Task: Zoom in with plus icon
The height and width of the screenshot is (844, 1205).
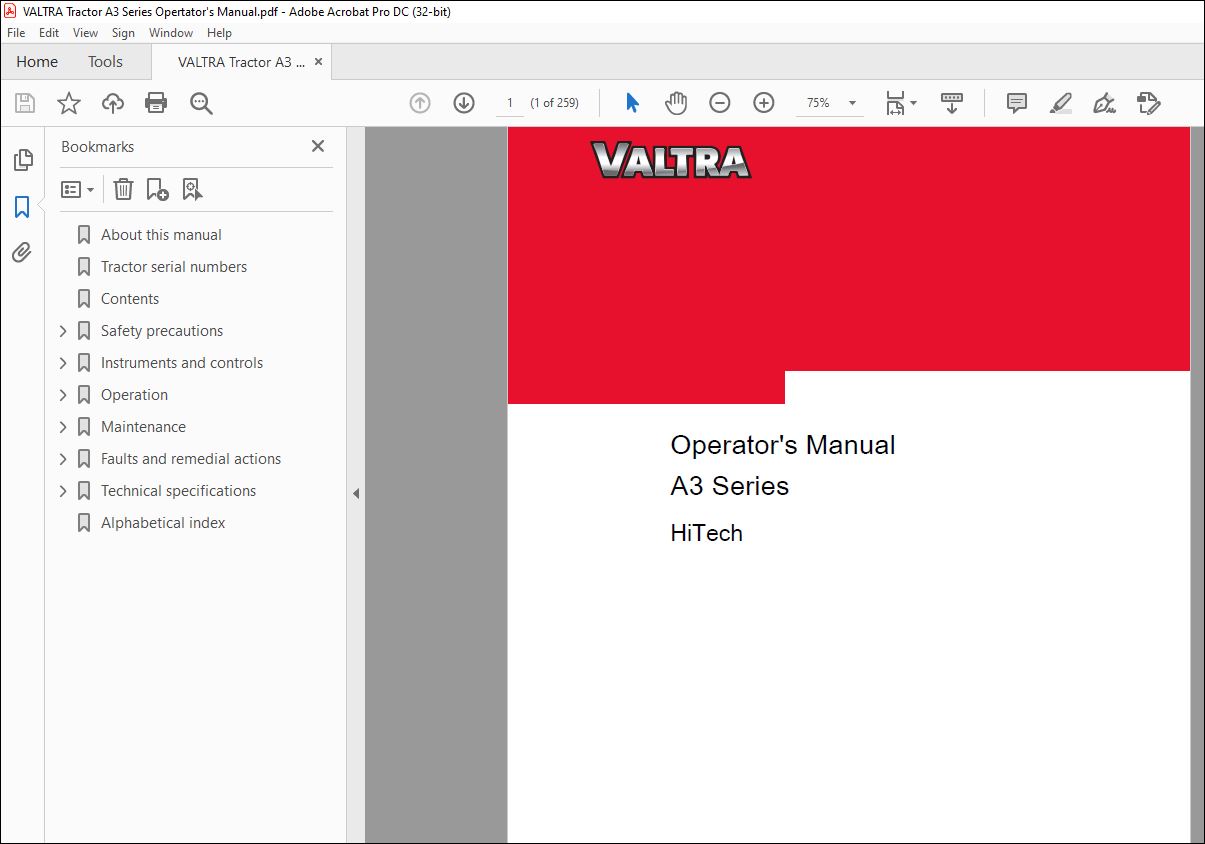Action: (764, 103)
